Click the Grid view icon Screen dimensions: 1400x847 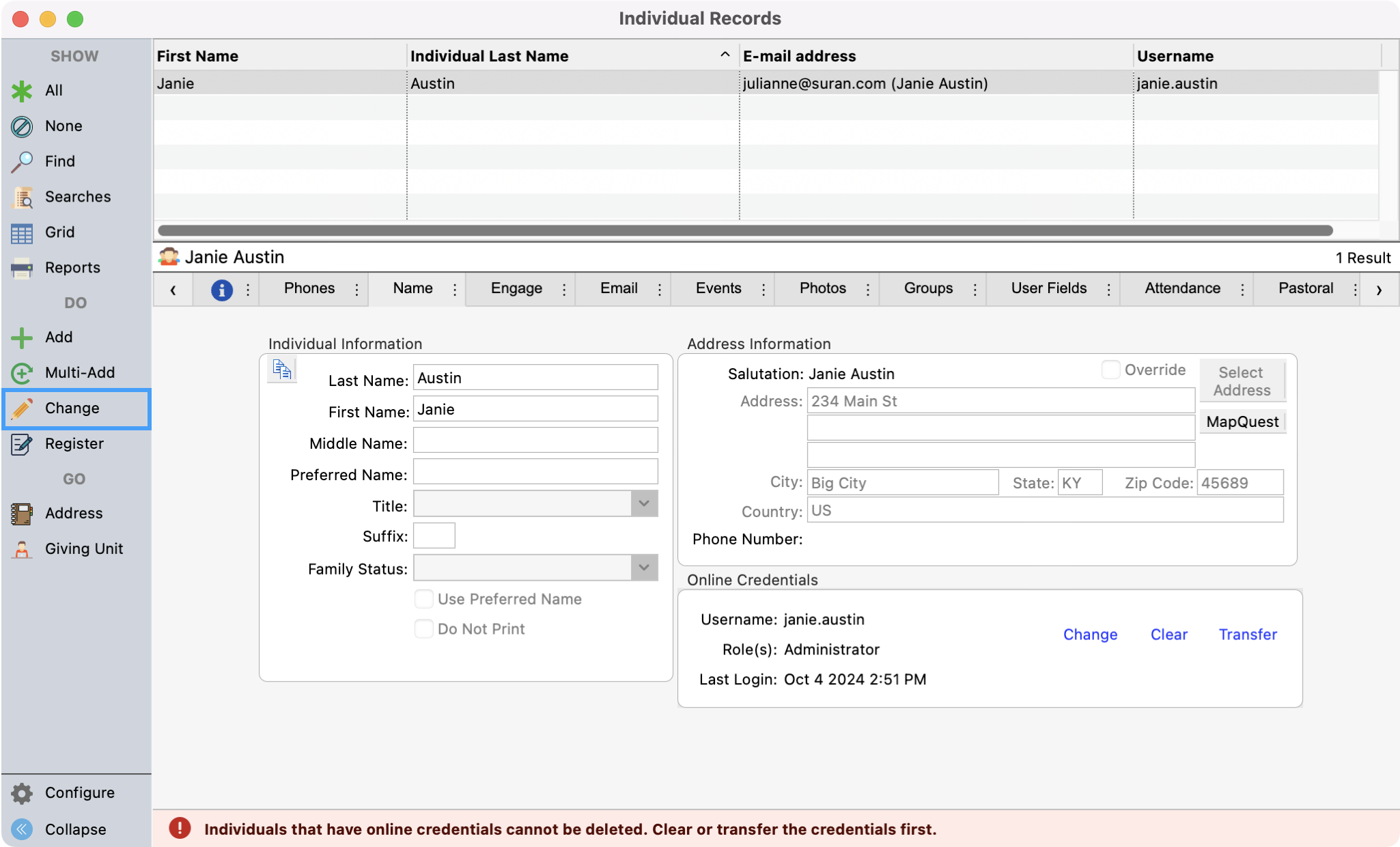tap(22, 233)
